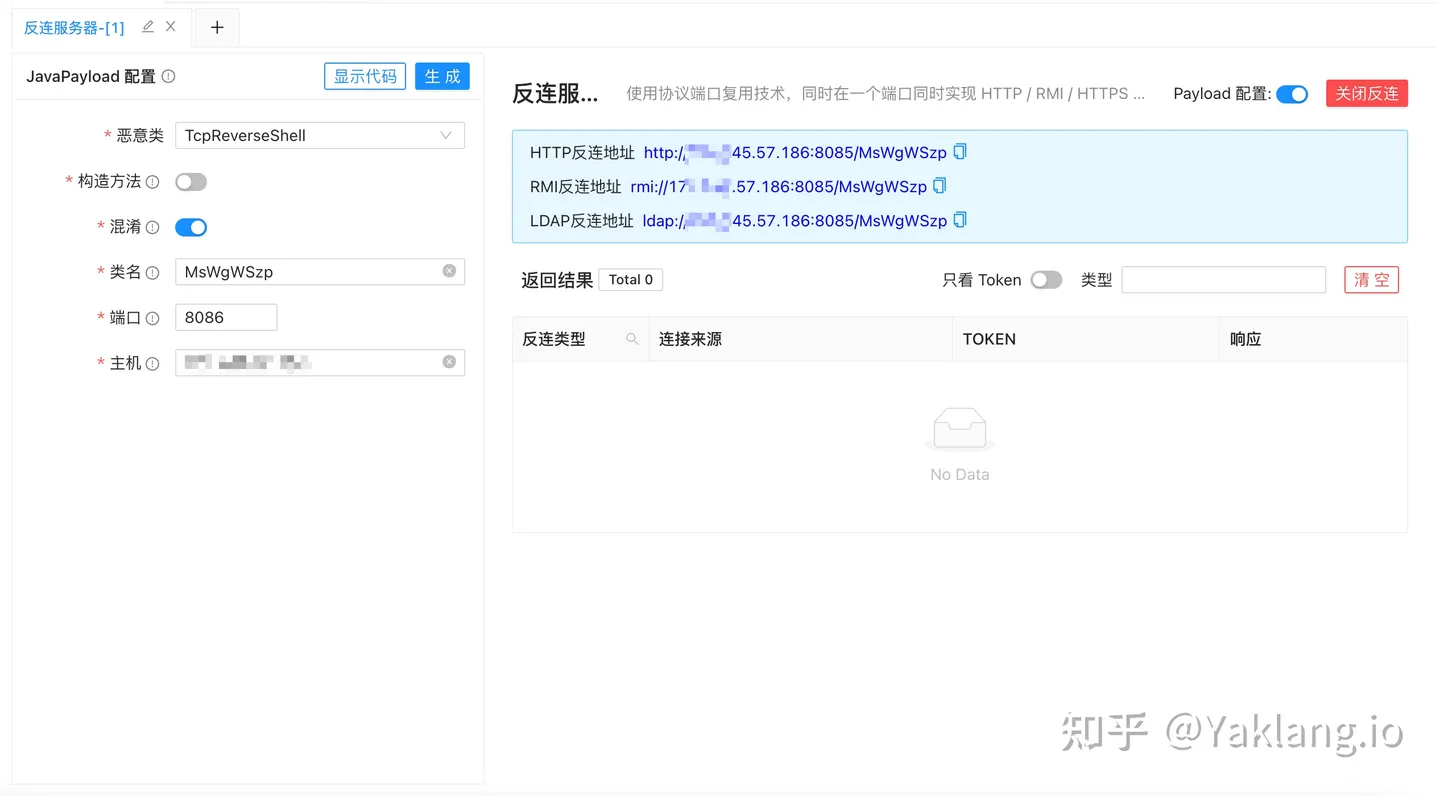
Task: Click the 返回结果 heading
Action: pos(557,280)
